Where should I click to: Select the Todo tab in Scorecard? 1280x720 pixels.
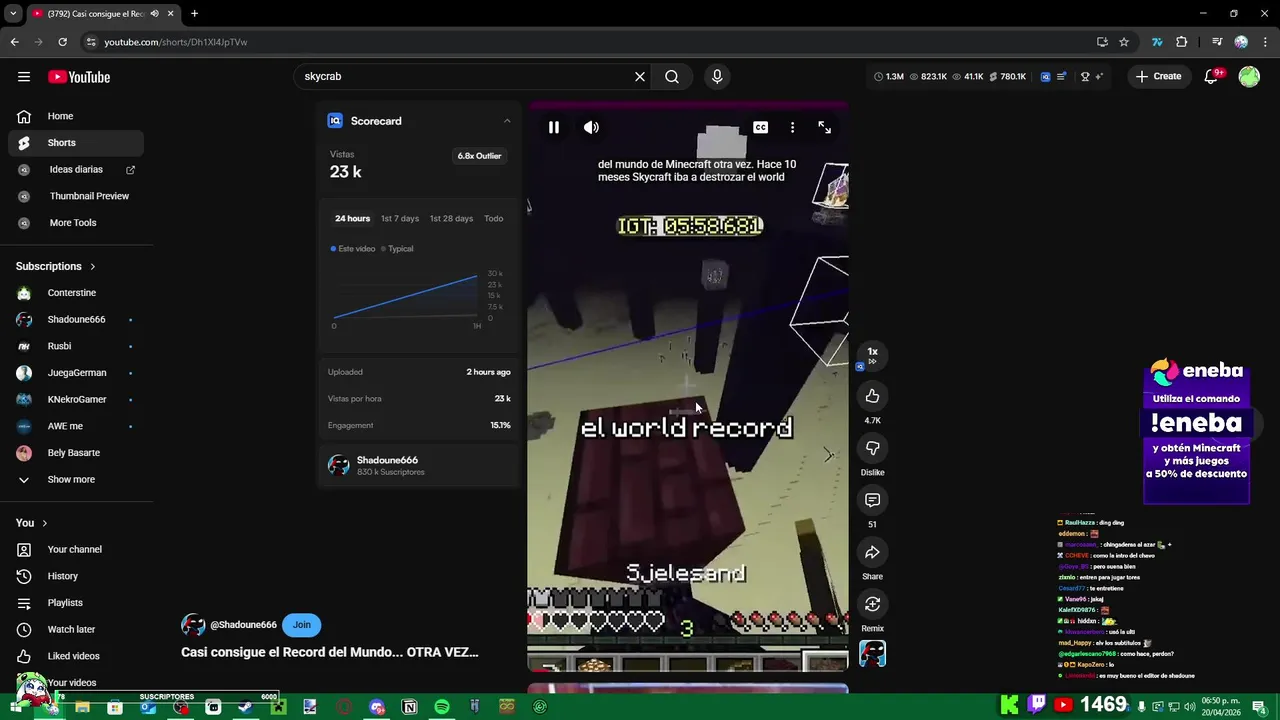click(x=494, y=218)
